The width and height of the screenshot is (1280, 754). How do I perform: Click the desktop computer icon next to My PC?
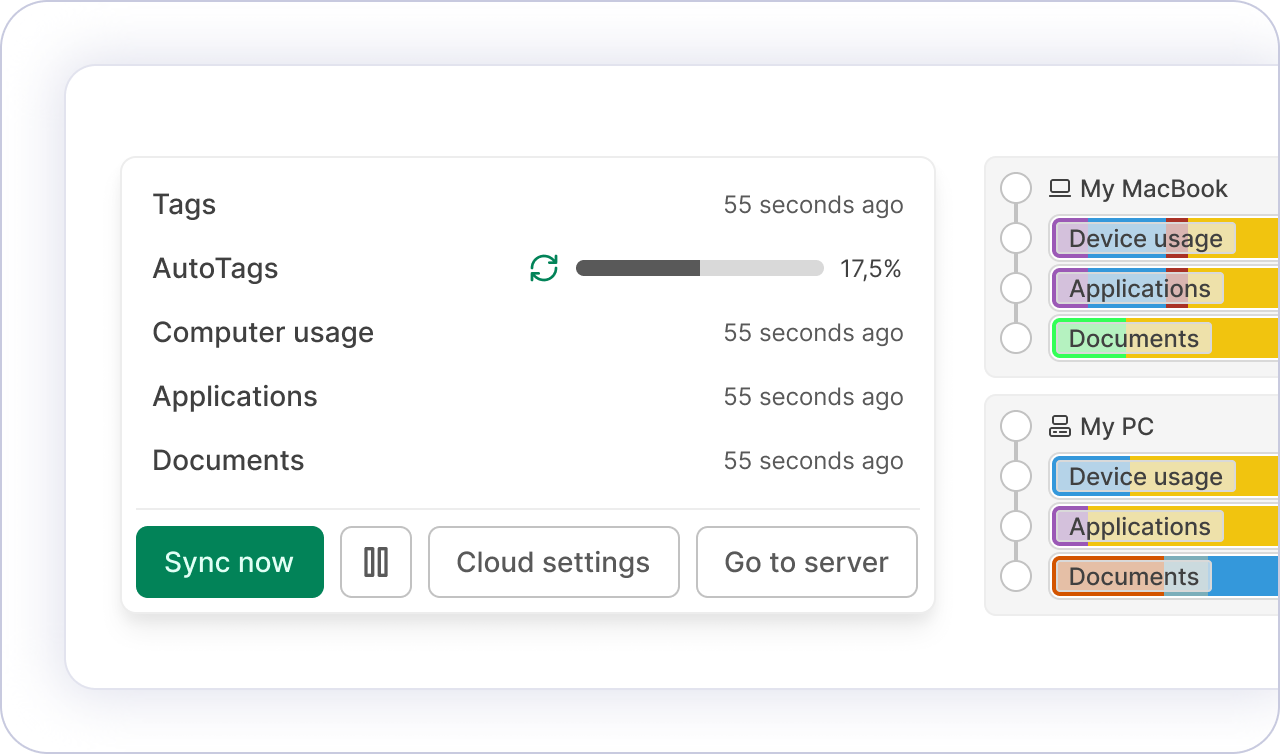(x=1060, y=427)
